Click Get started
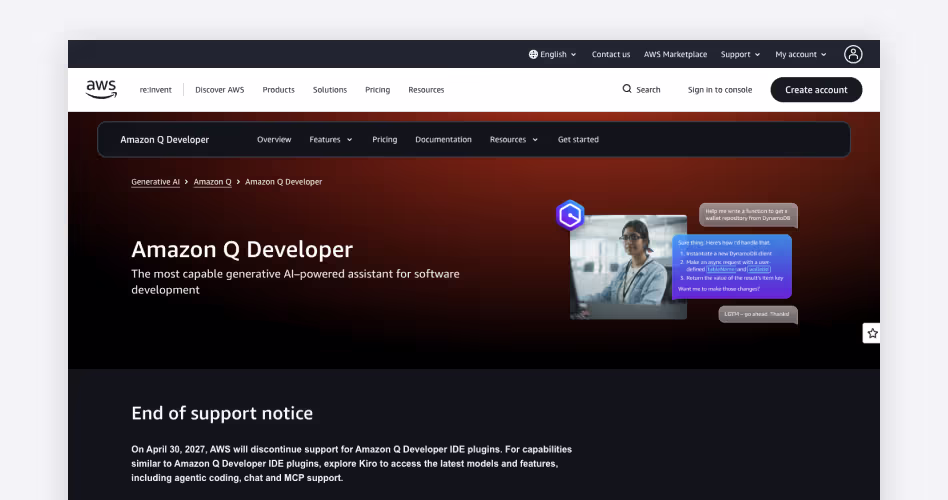This screenshot has height=500, width=948. tap(578, 140)
